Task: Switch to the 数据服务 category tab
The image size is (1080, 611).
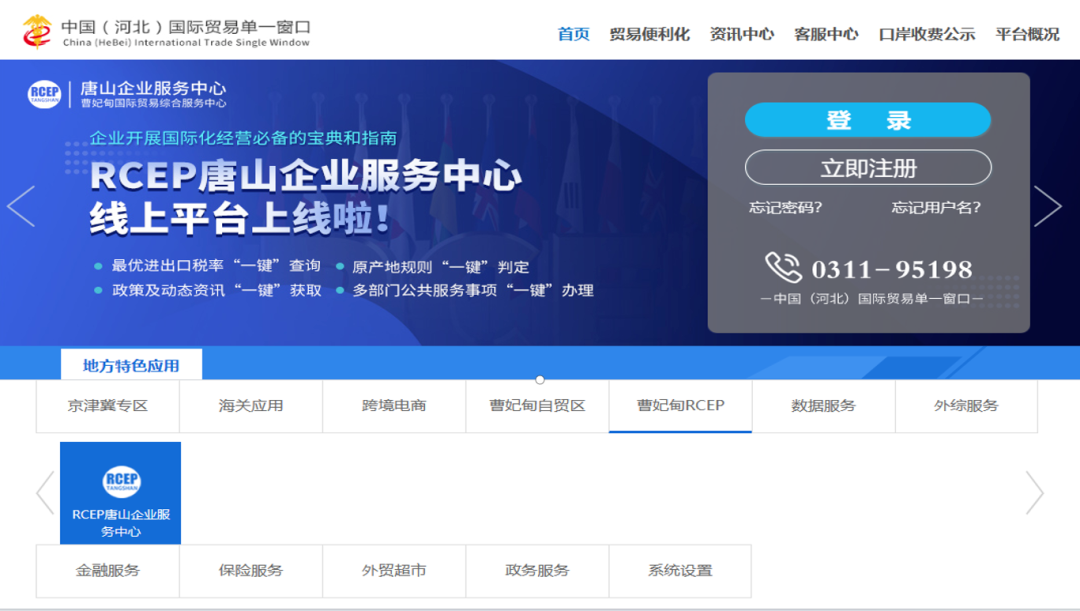Action: 824,406
